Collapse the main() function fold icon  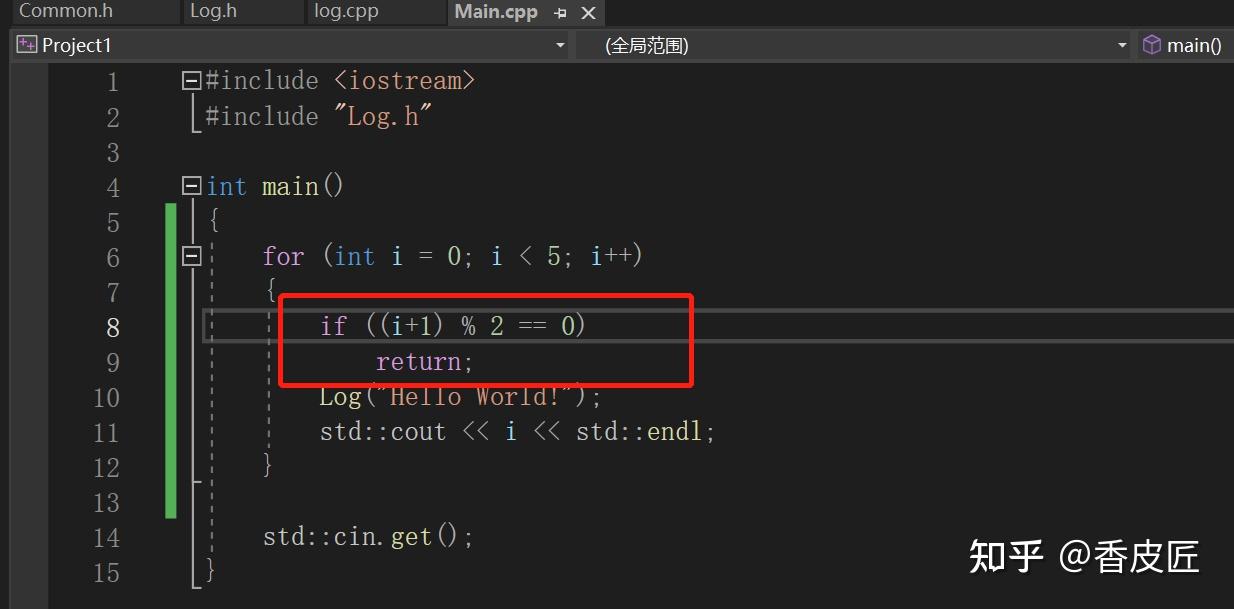click(x=190, y=186)
